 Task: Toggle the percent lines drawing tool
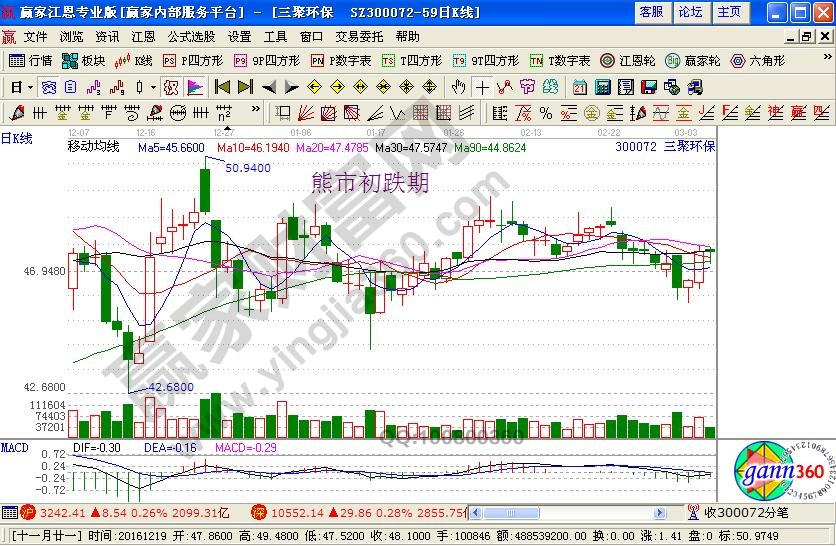point(546,112)
